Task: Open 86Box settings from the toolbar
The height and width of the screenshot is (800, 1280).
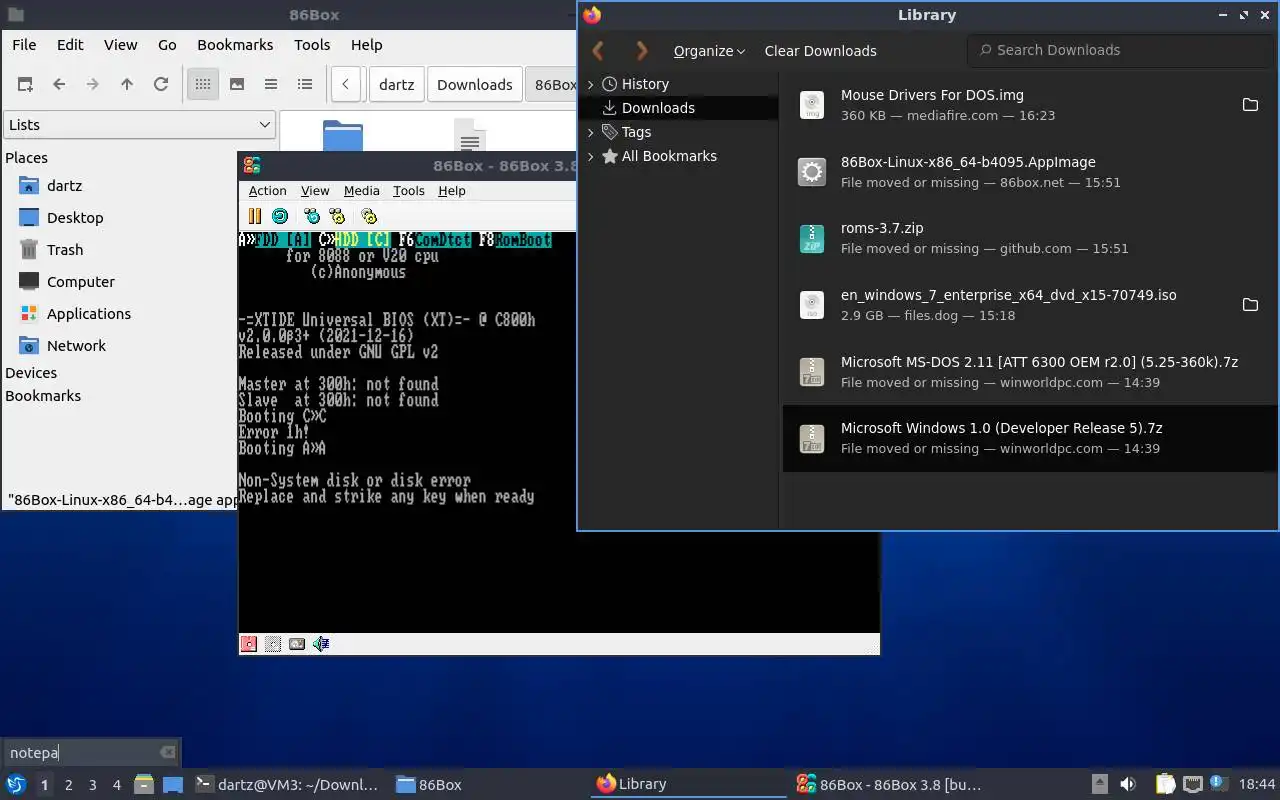Action: pos(369,216)
